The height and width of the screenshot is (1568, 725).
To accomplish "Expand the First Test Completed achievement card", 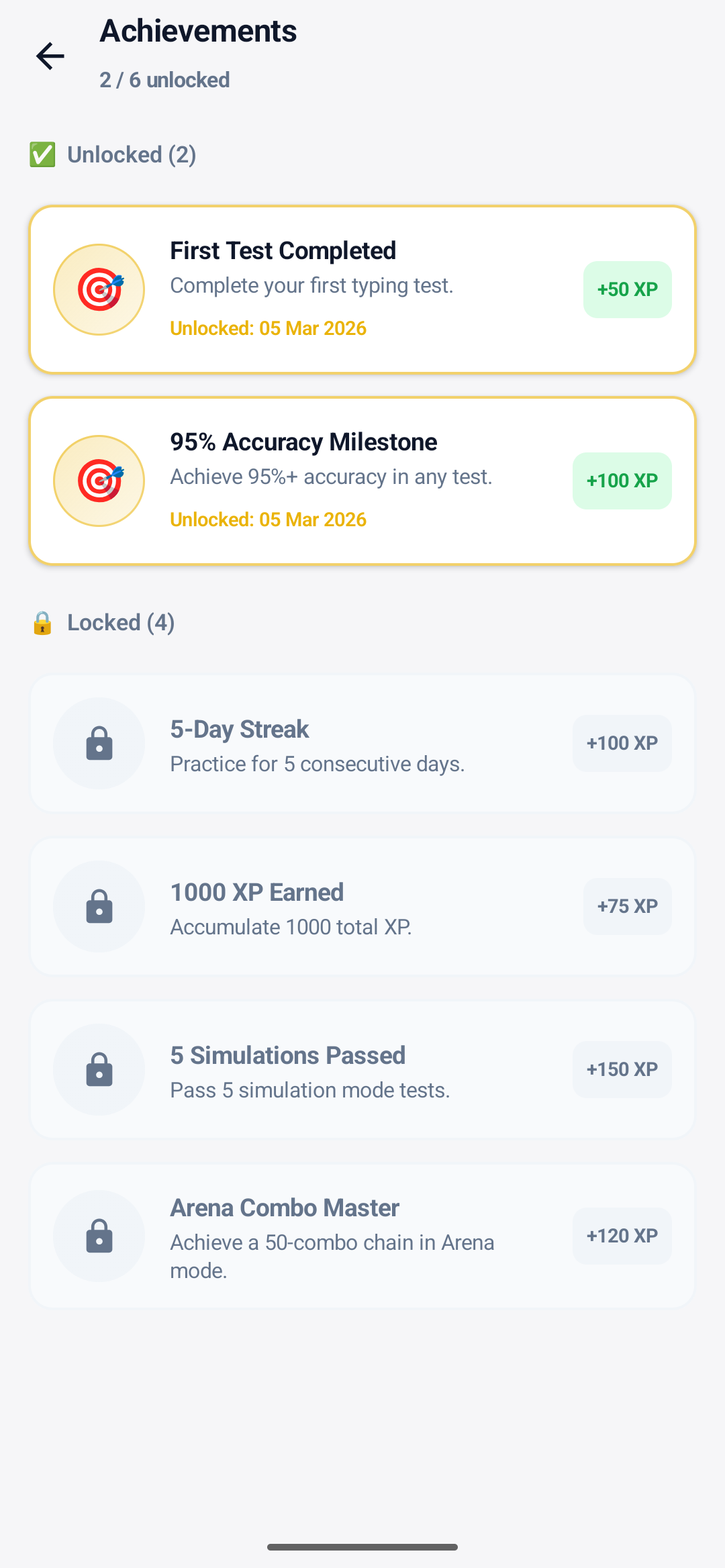I will click(362, 289).
